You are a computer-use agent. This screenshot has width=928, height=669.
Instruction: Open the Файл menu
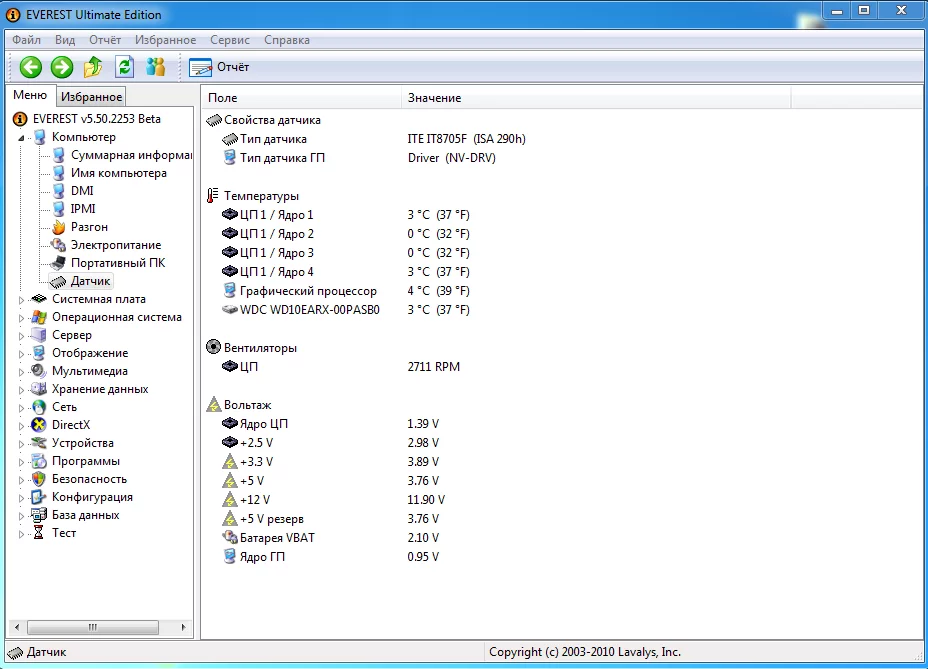click(x=27, y=40)
